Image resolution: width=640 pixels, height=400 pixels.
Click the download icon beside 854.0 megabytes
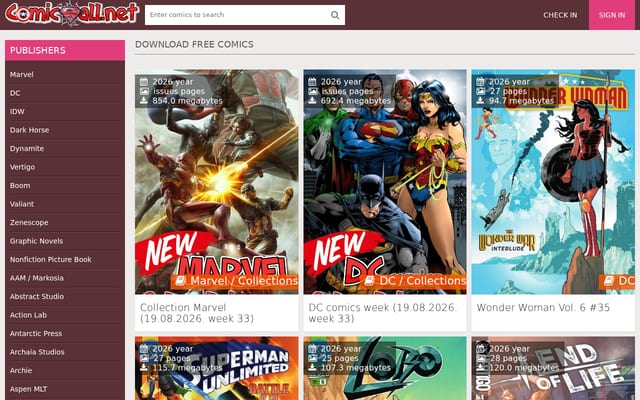[144, 100]
